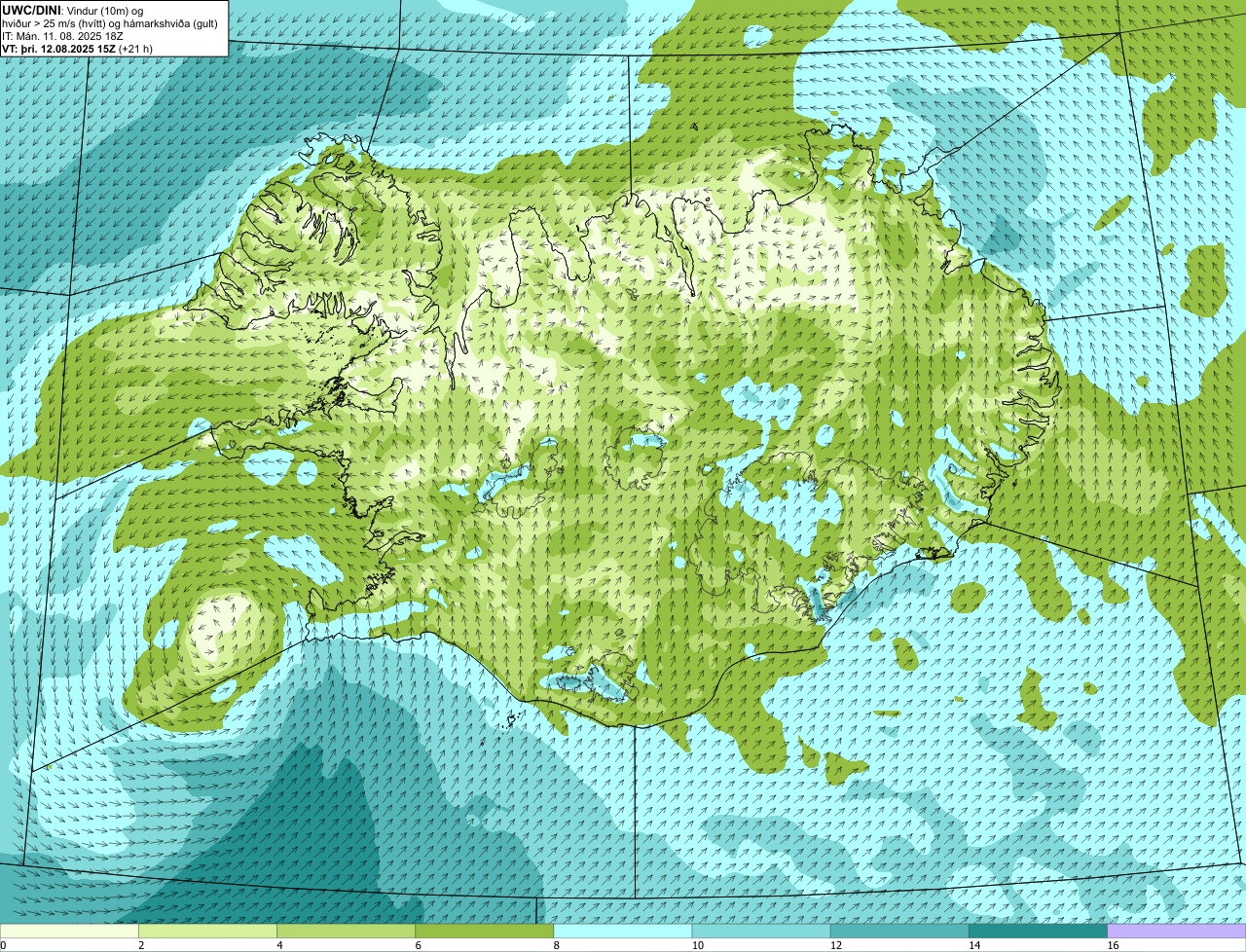The width and height of the screenshot is (1246, 952).
Task: Click the legend scale value '12'
Action: coord(835,945)
